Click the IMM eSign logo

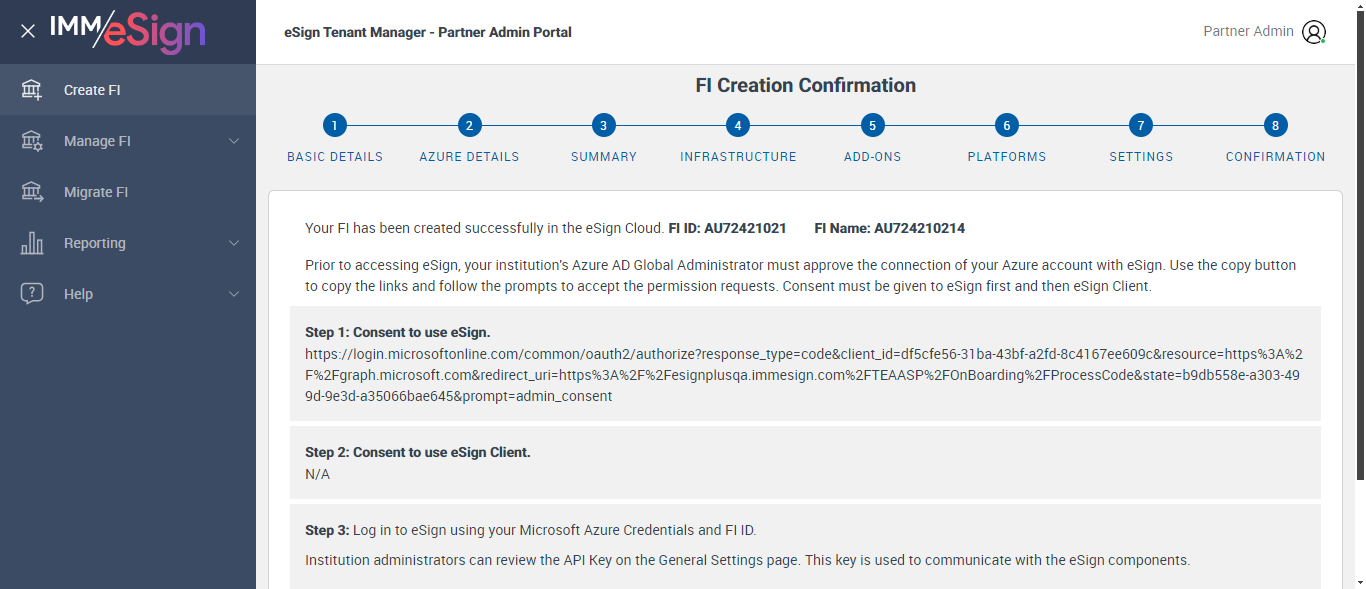[127, 32]
